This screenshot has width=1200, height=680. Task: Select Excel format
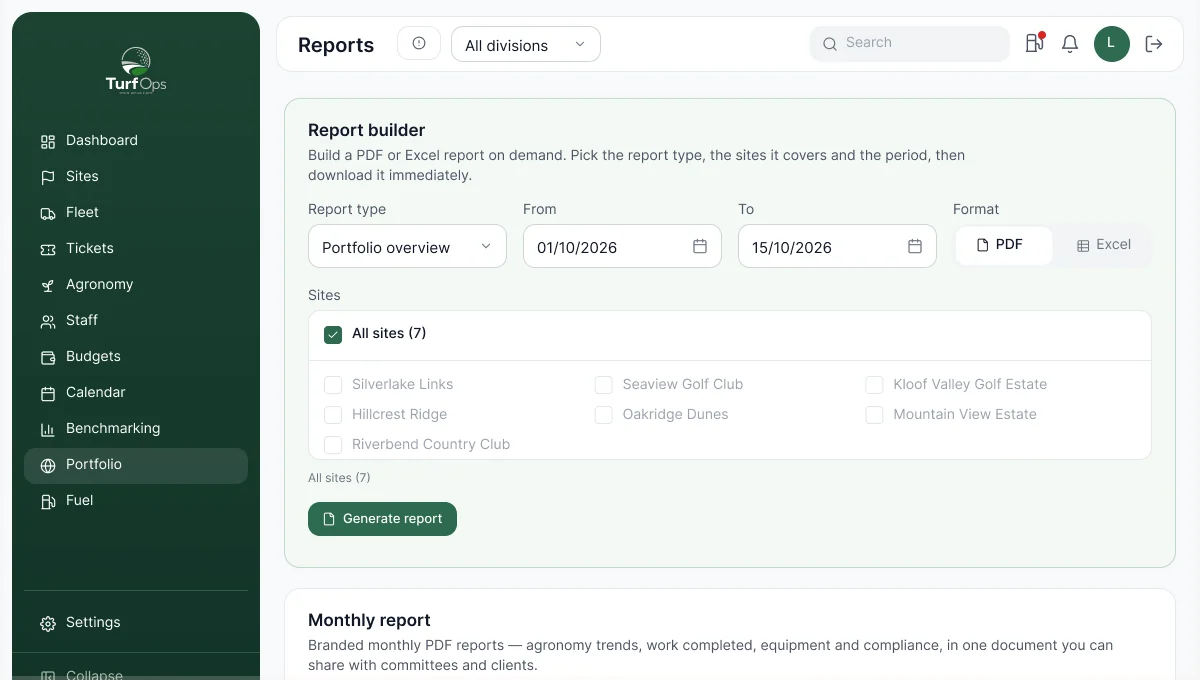pos(1103,245)
